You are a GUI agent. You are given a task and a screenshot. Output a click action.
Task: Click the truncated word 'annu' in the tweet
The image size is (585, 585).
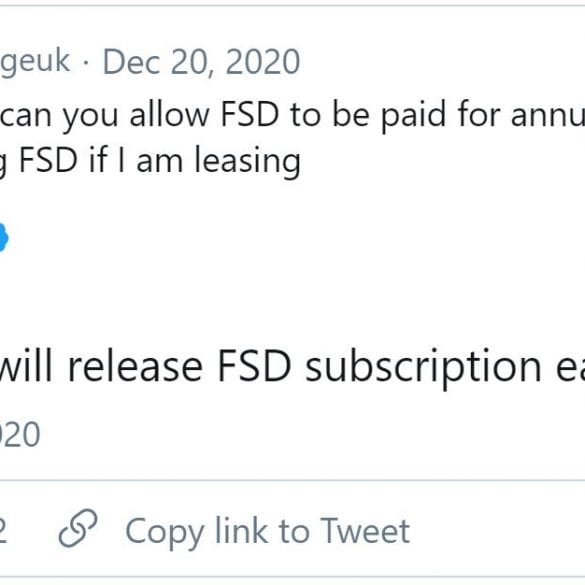(548, 115)
